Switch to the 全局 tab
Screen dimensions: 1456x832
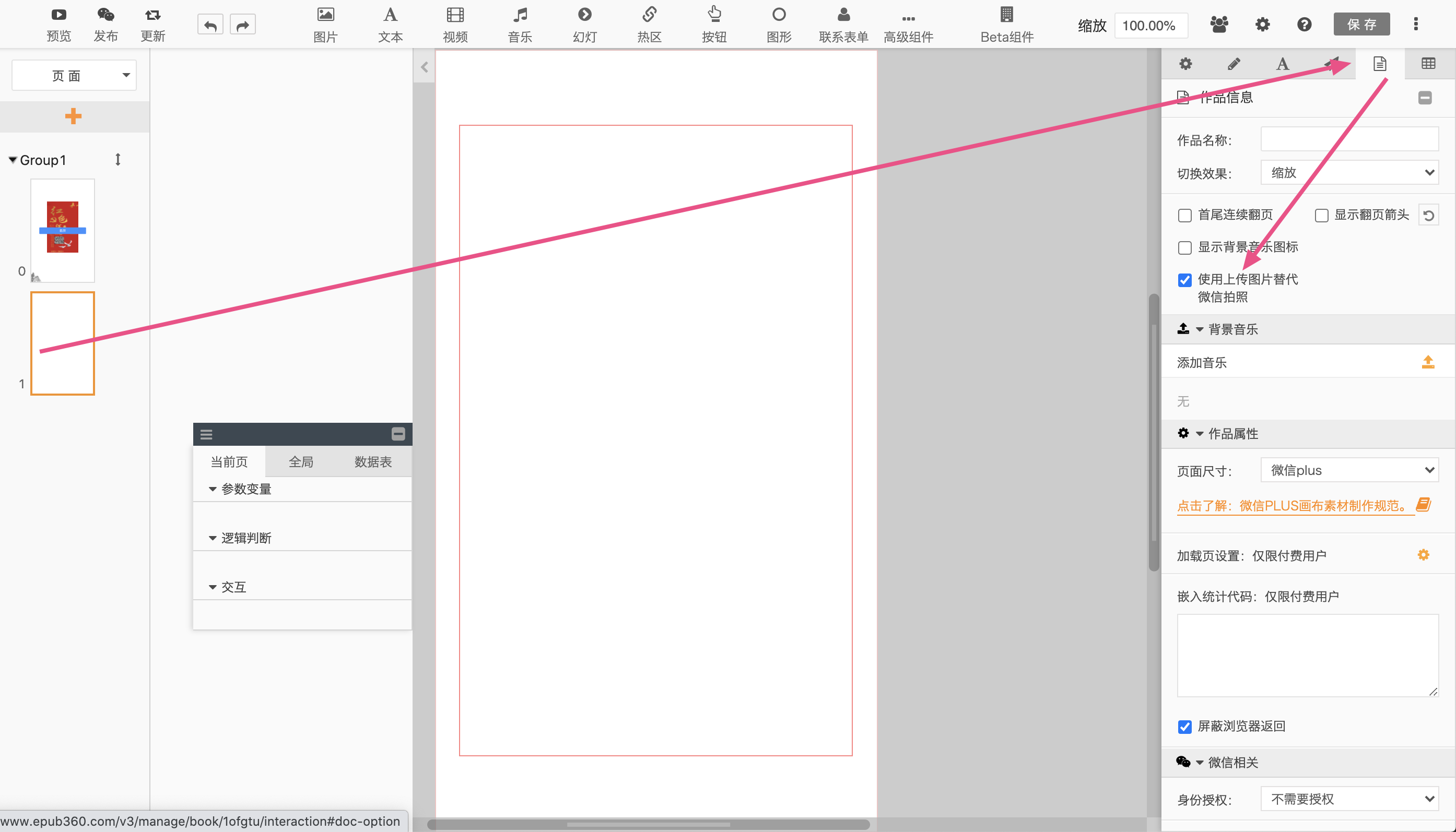[301, 462]
